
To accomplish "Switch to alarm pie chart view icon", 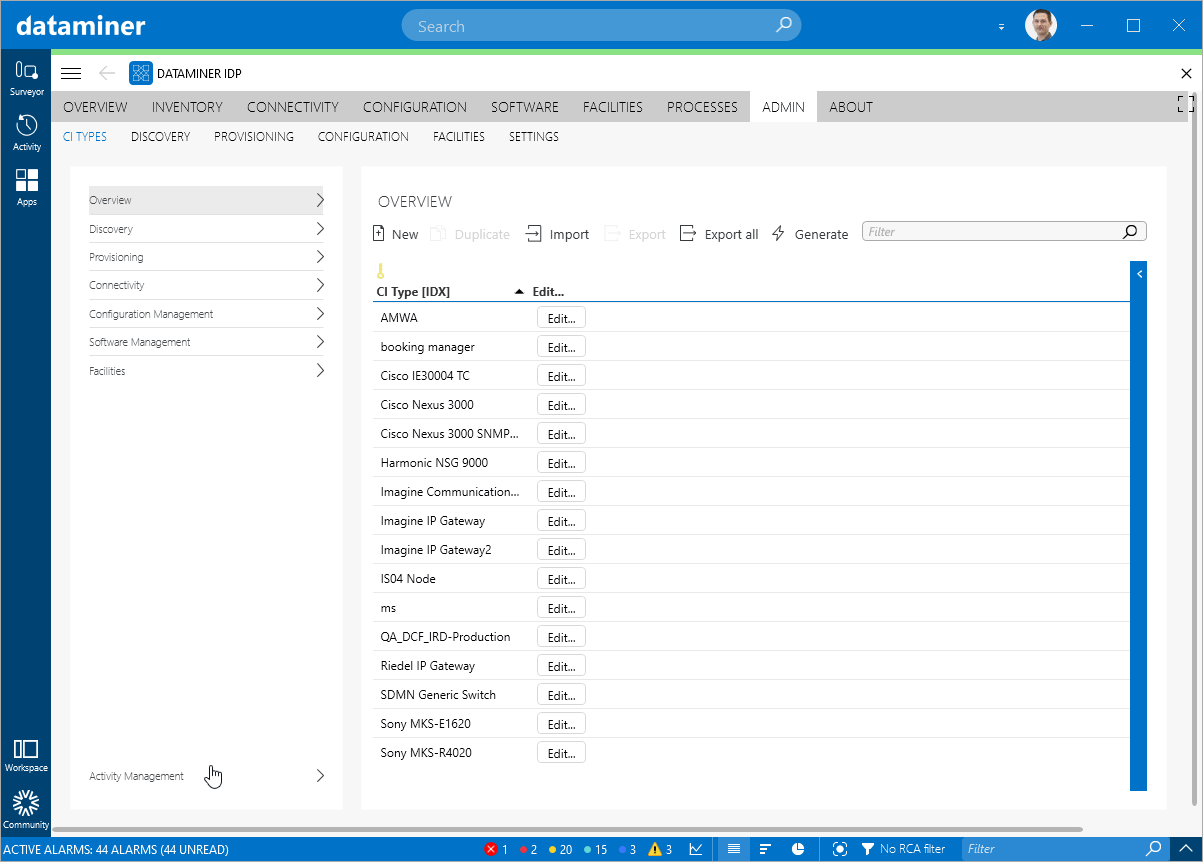I will (x=798, y=849).
